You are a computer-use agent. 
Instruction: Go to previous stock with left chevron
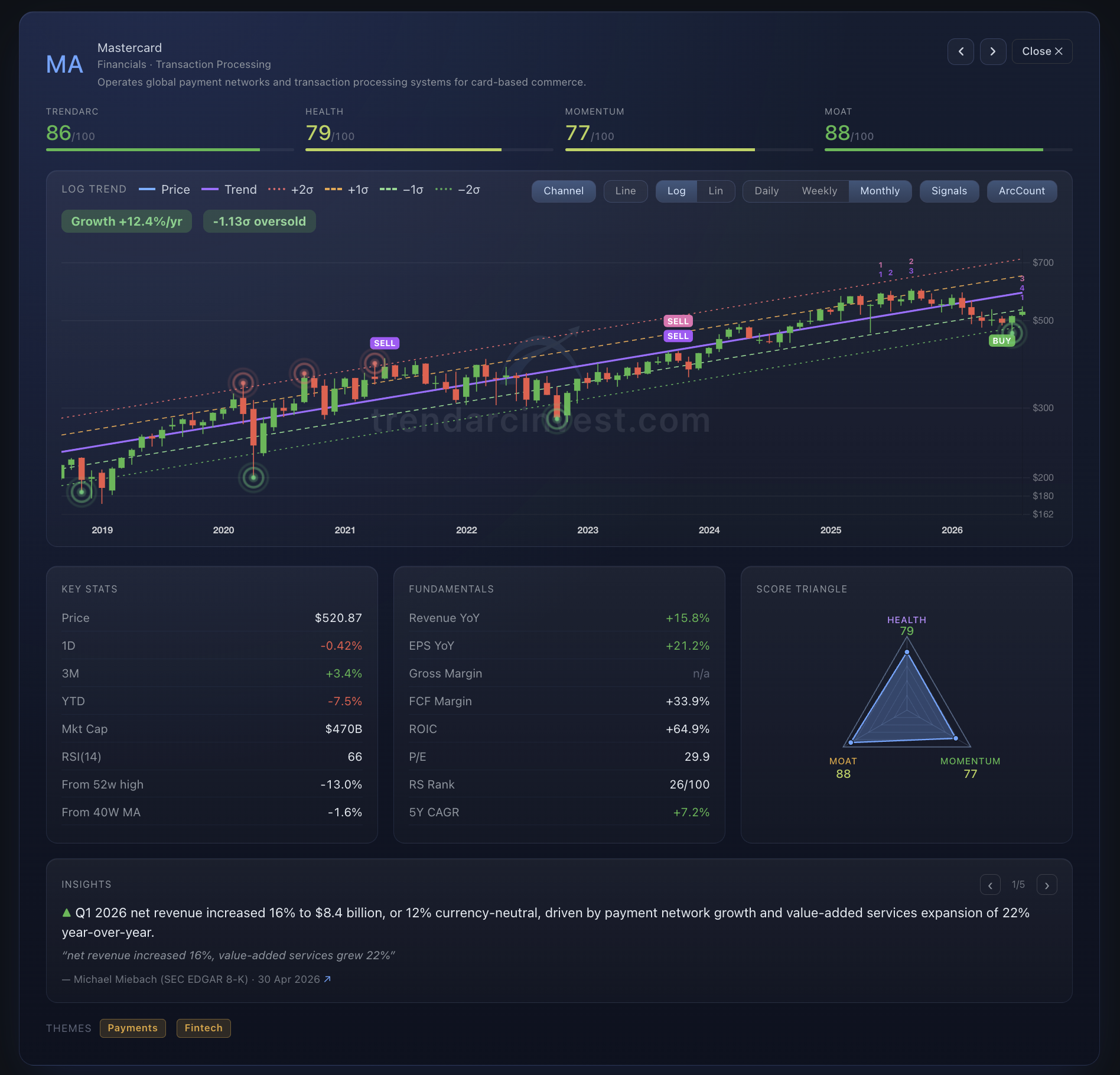(961, 51)
